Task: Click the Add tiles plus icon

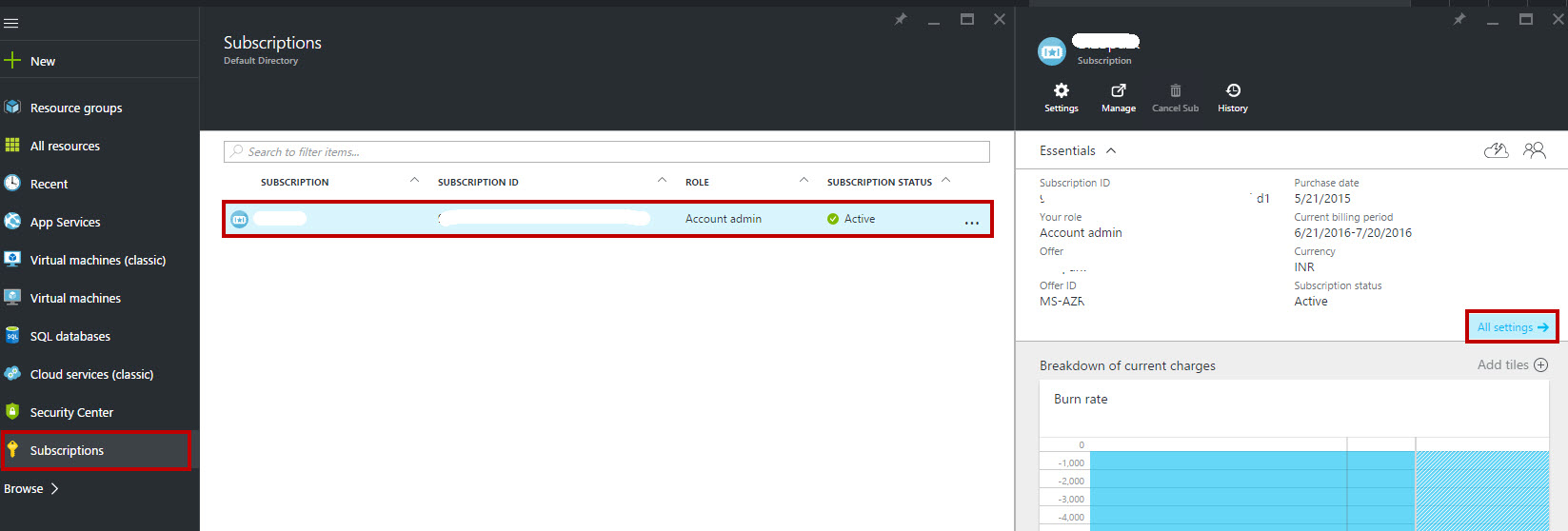Action: tap(1541, 364)
